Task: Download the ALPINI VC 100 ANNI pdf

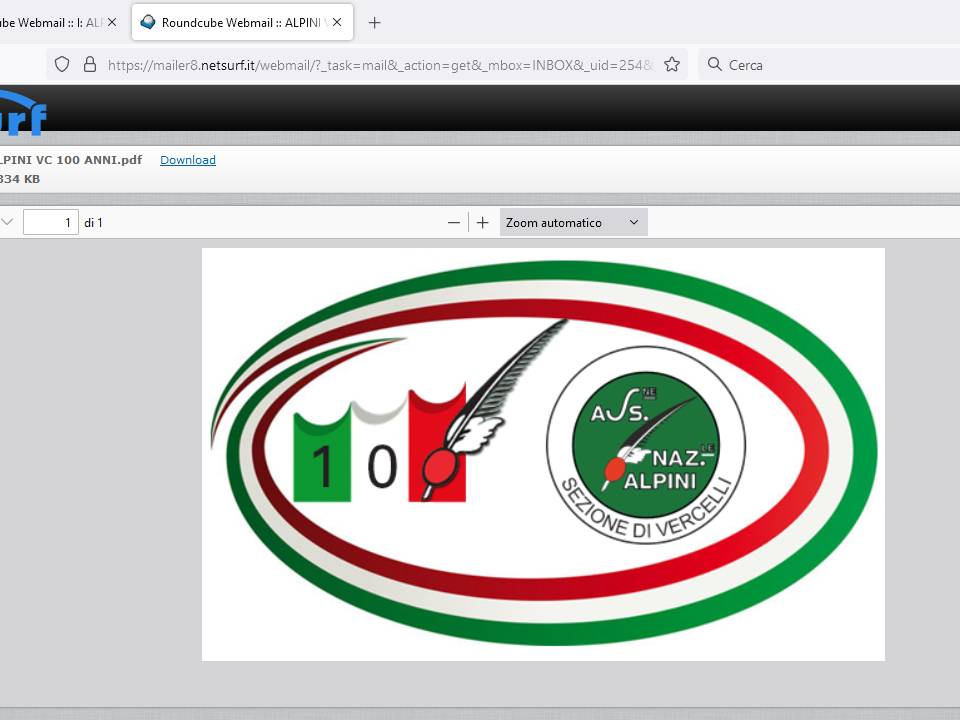Action: click(x=187, y=160)
